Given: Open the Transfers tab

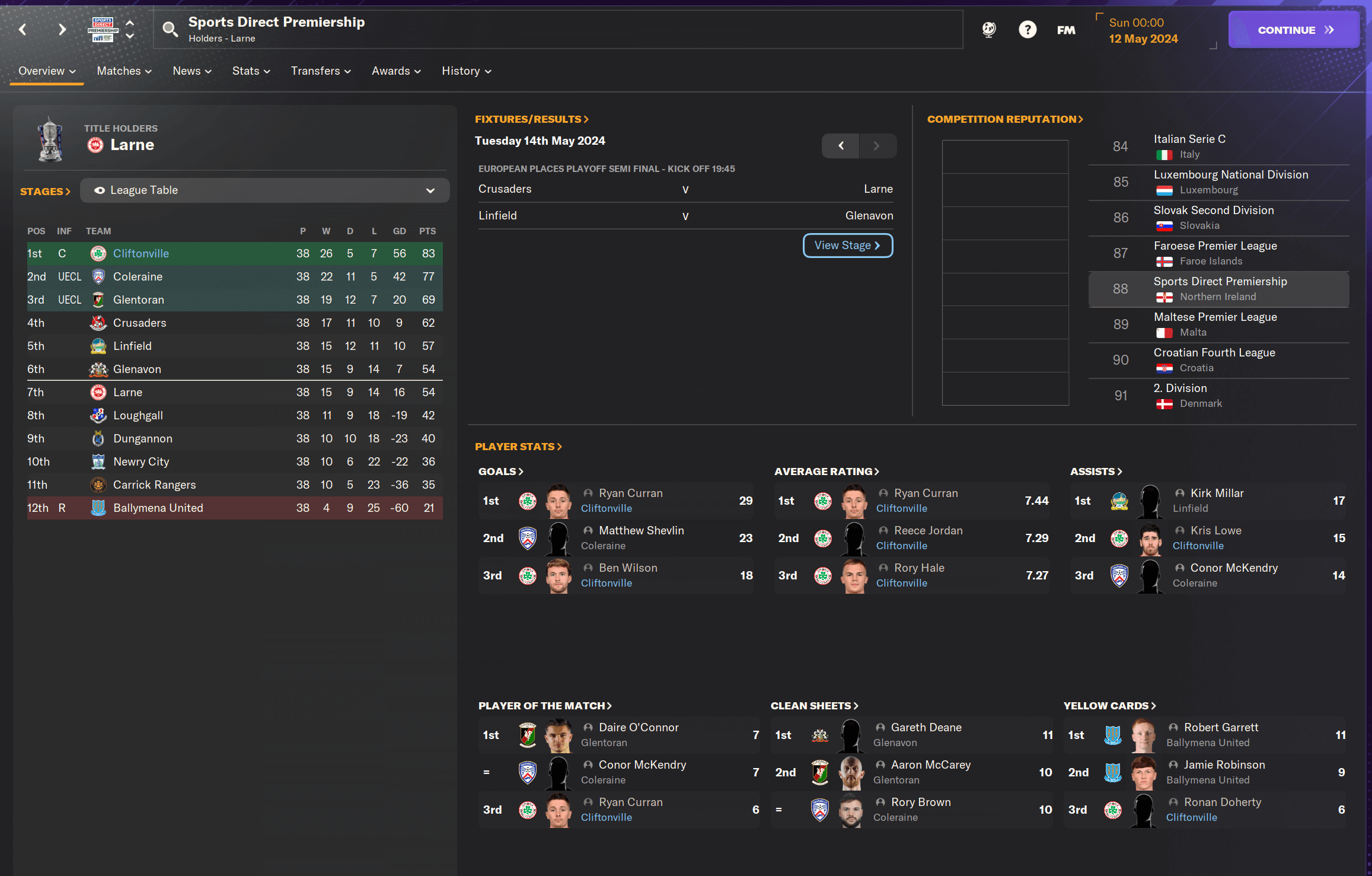Looking at the screenshot, I should coord(321,71).
